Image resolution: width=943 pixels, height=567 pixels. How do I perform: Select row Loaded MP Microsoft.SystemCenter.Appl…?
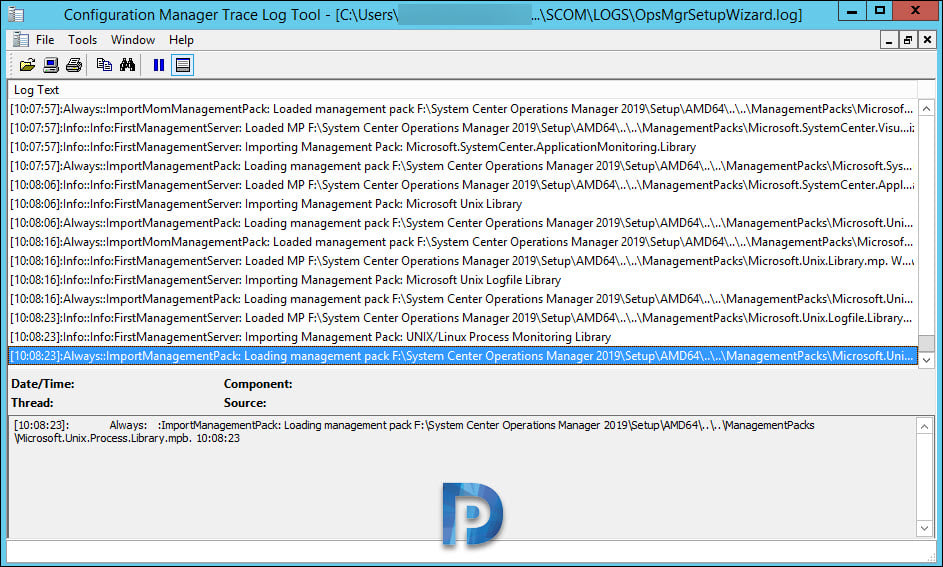[462, 185]
